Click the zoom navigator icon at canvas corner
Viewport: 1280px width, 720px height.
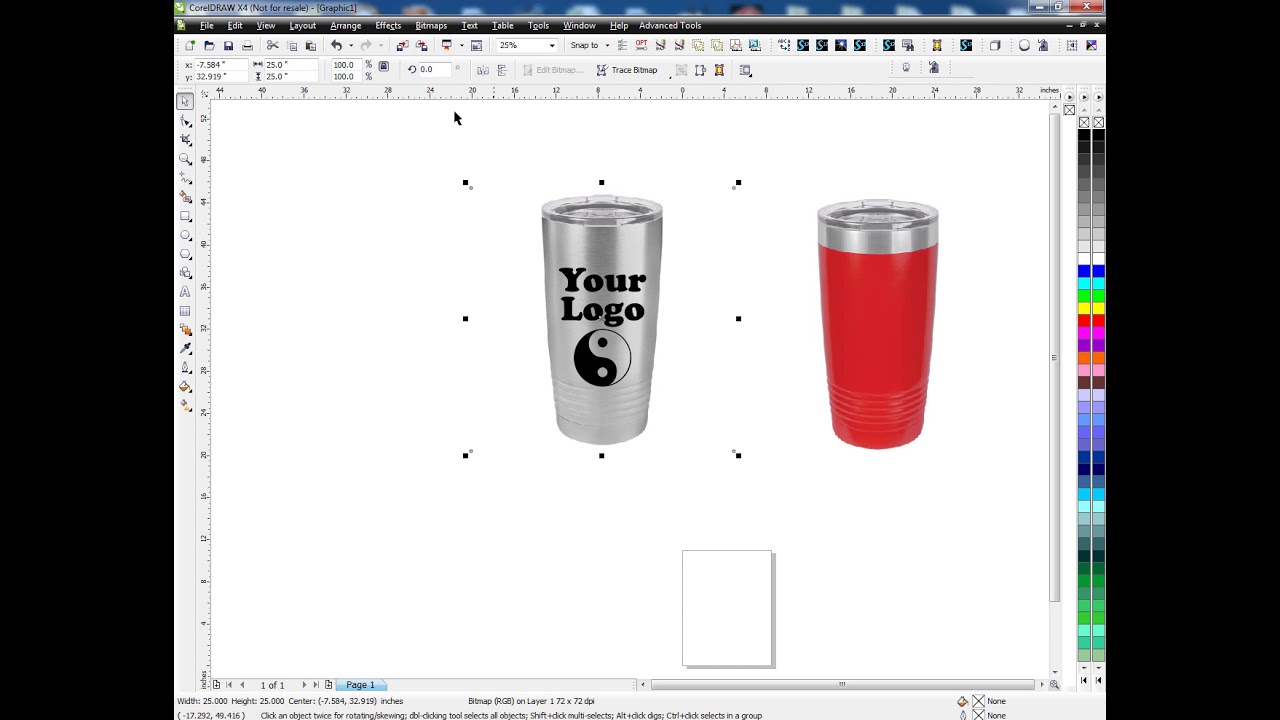tap(1054, 685)
